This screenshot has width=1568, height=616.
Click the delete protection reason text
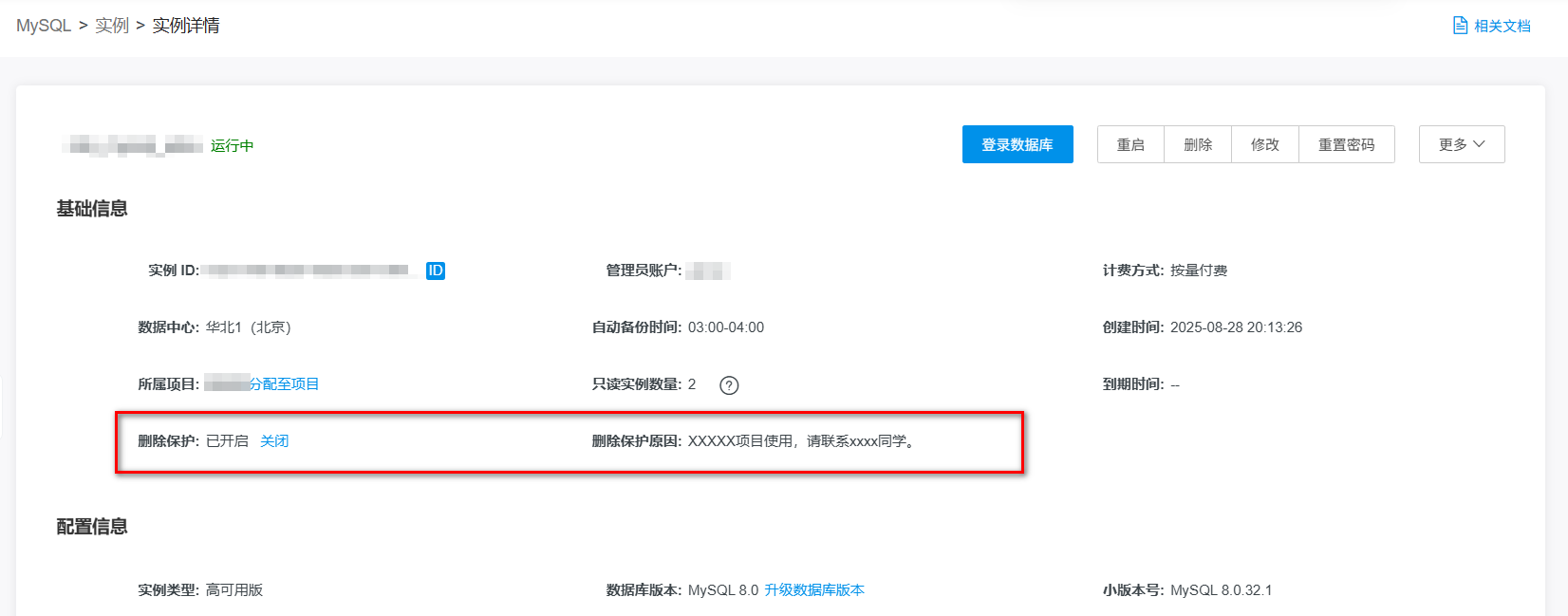click(802, 441)
